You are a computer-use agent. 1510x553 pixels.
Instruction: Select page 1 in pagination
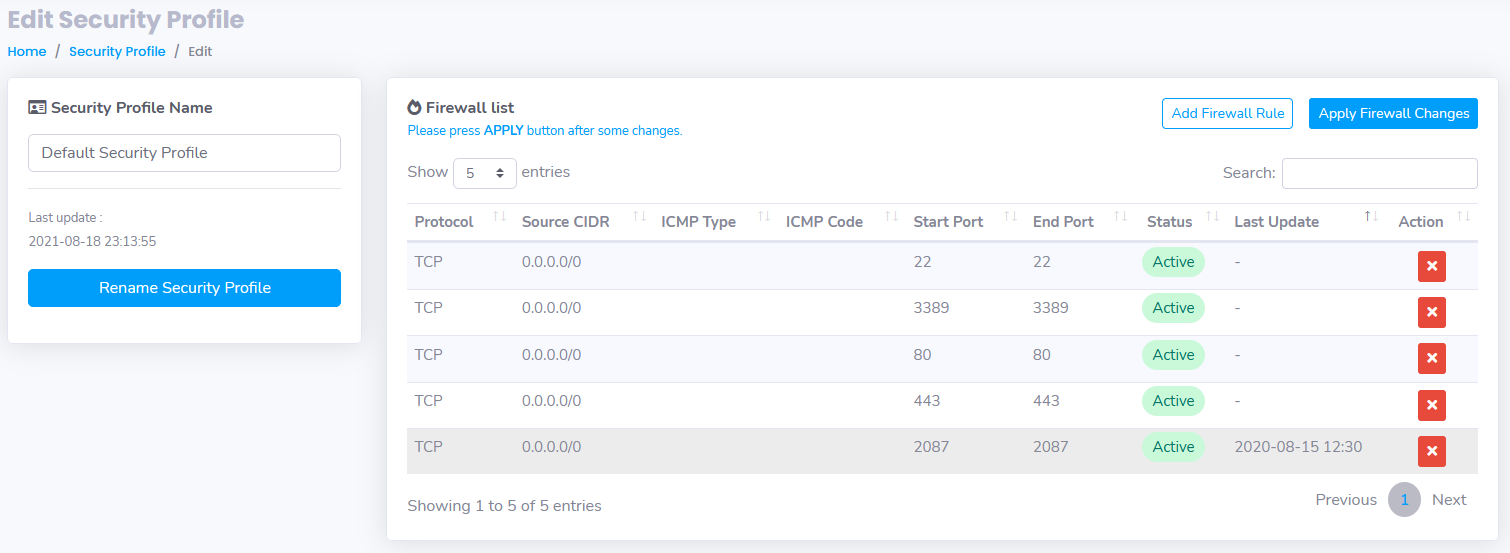coord(1404,500)
